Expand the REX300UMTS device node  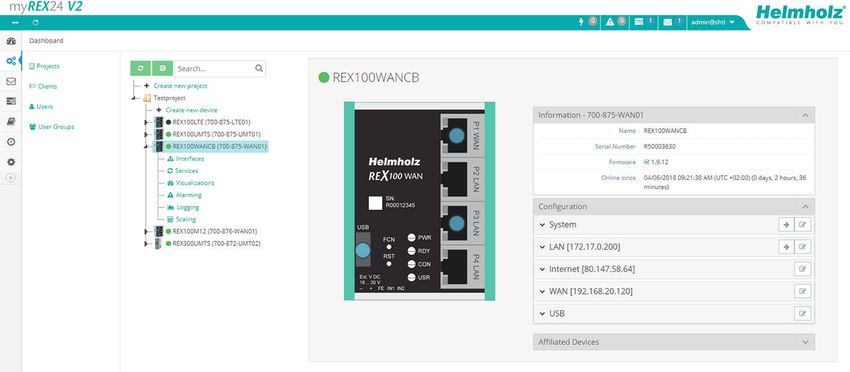coord(145,244)
